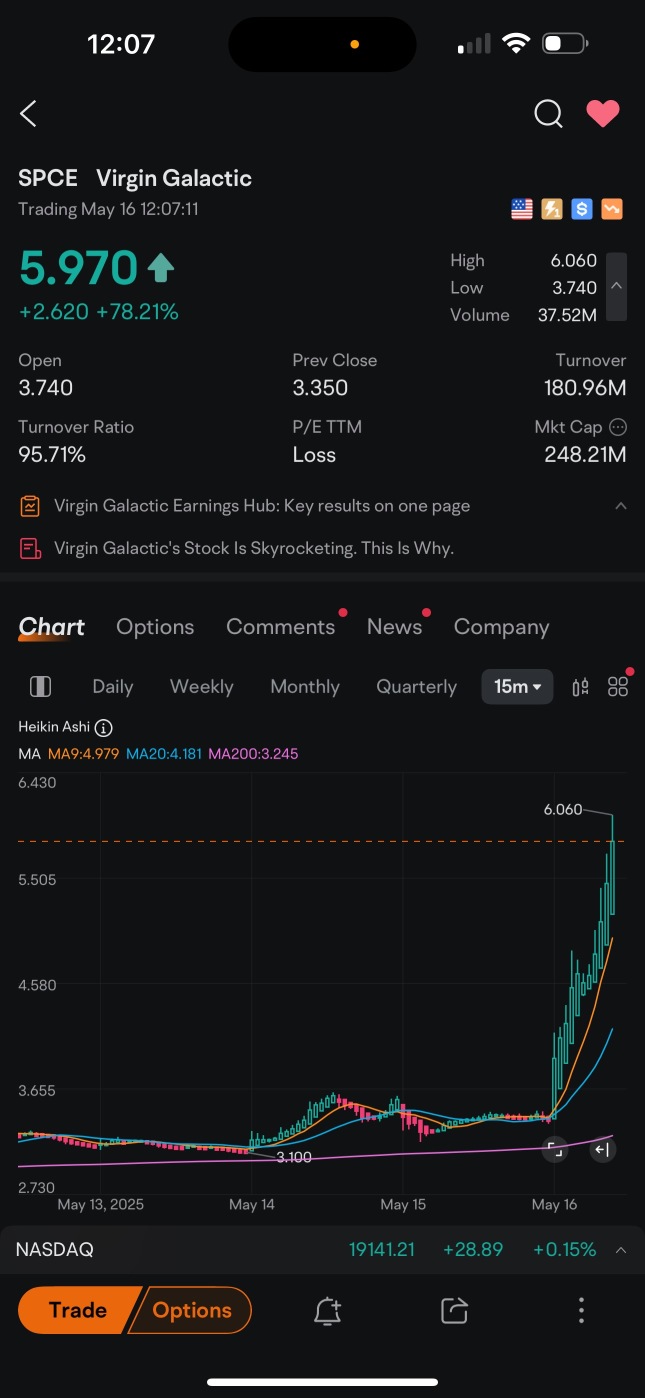Tap the P/E TTM Loss value
This screenshot has height=1398, width=645.
314,455
